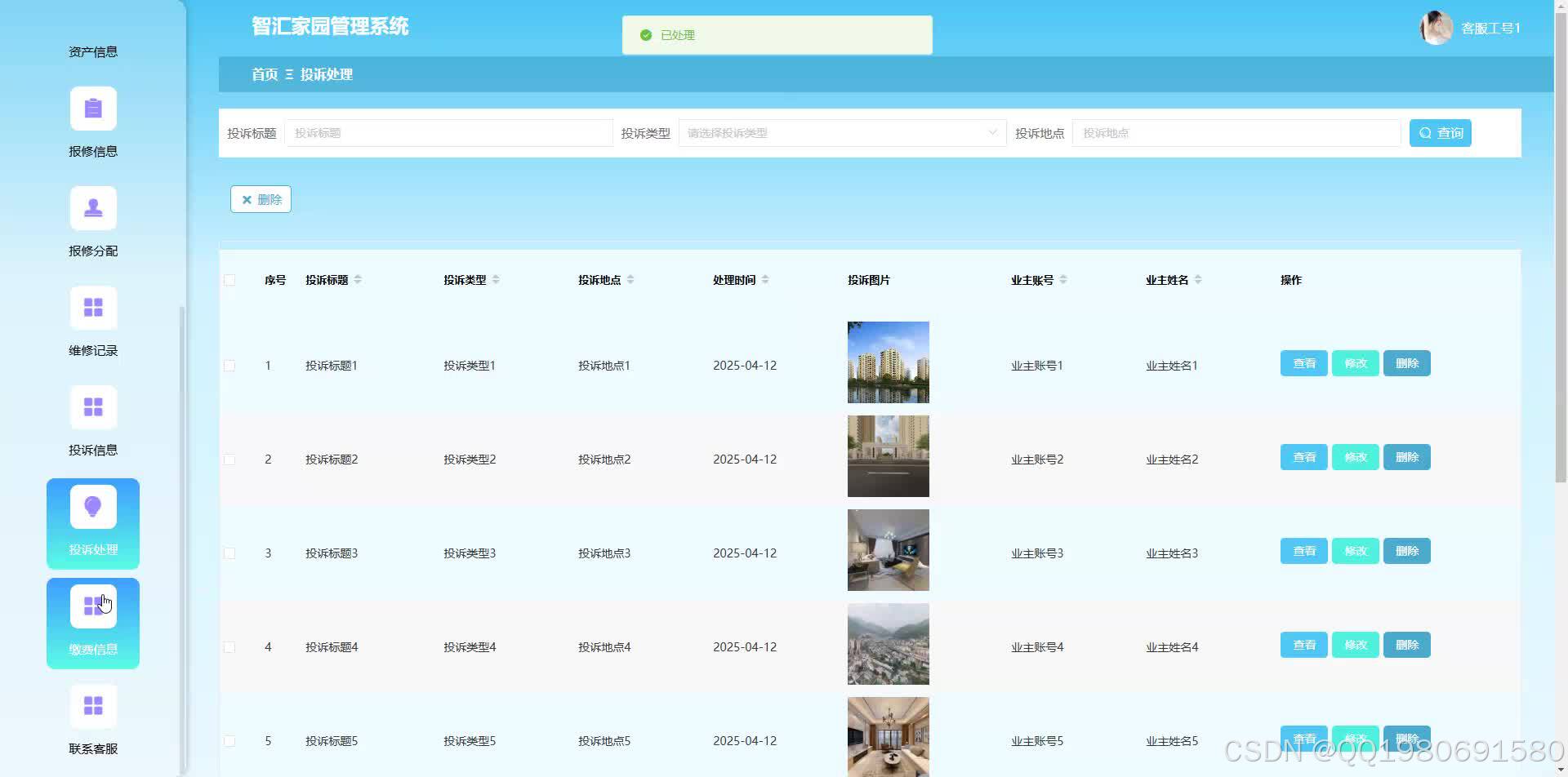
Task: Check the checkbox for row 投诉标题1
Action: [229, 365]
